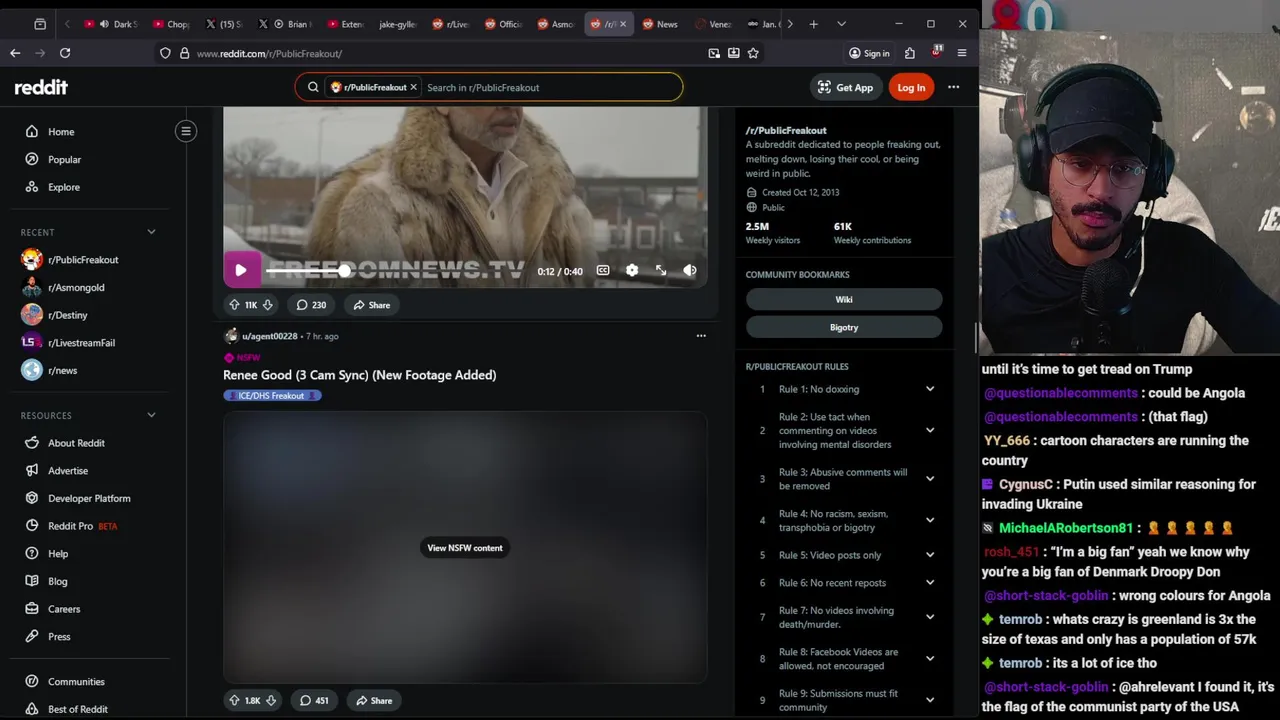The height and width of the screenshot is (720, 1280).
Task: Open the Bigotry community bookmark
Action: tap(844, 327)
